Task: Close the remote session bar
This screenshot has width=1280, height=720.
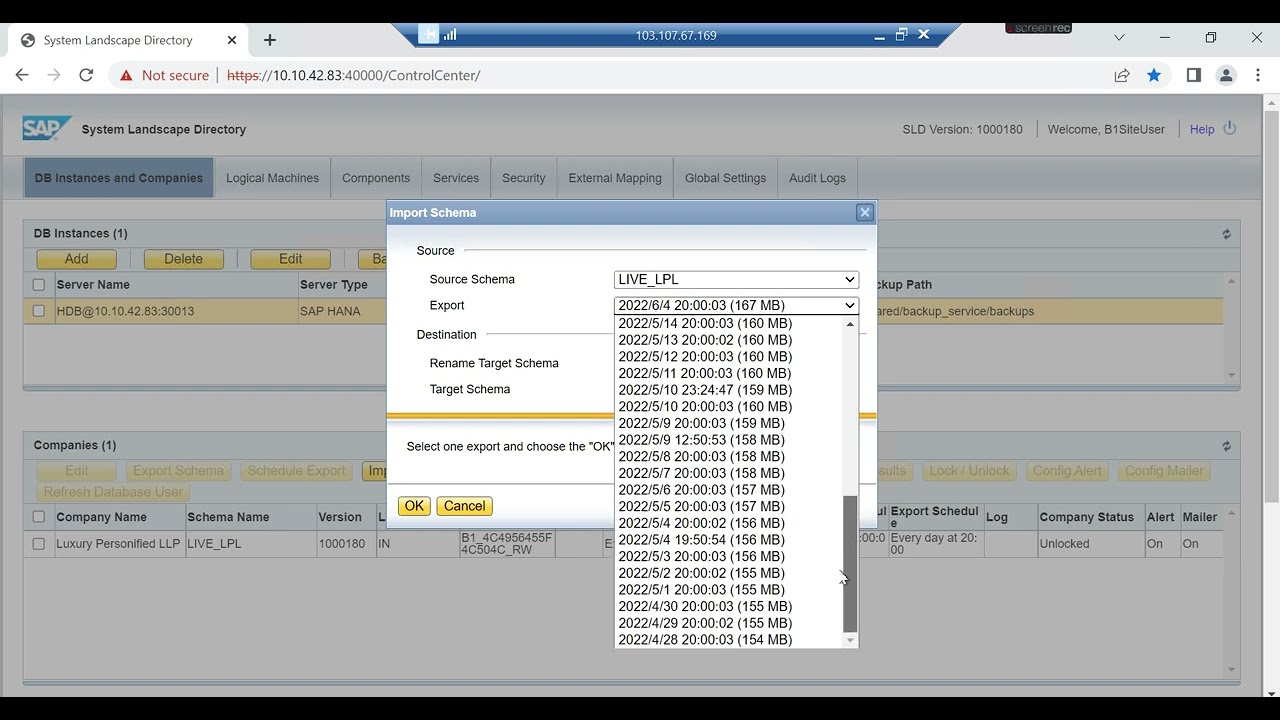Action: tap(923, 34)
